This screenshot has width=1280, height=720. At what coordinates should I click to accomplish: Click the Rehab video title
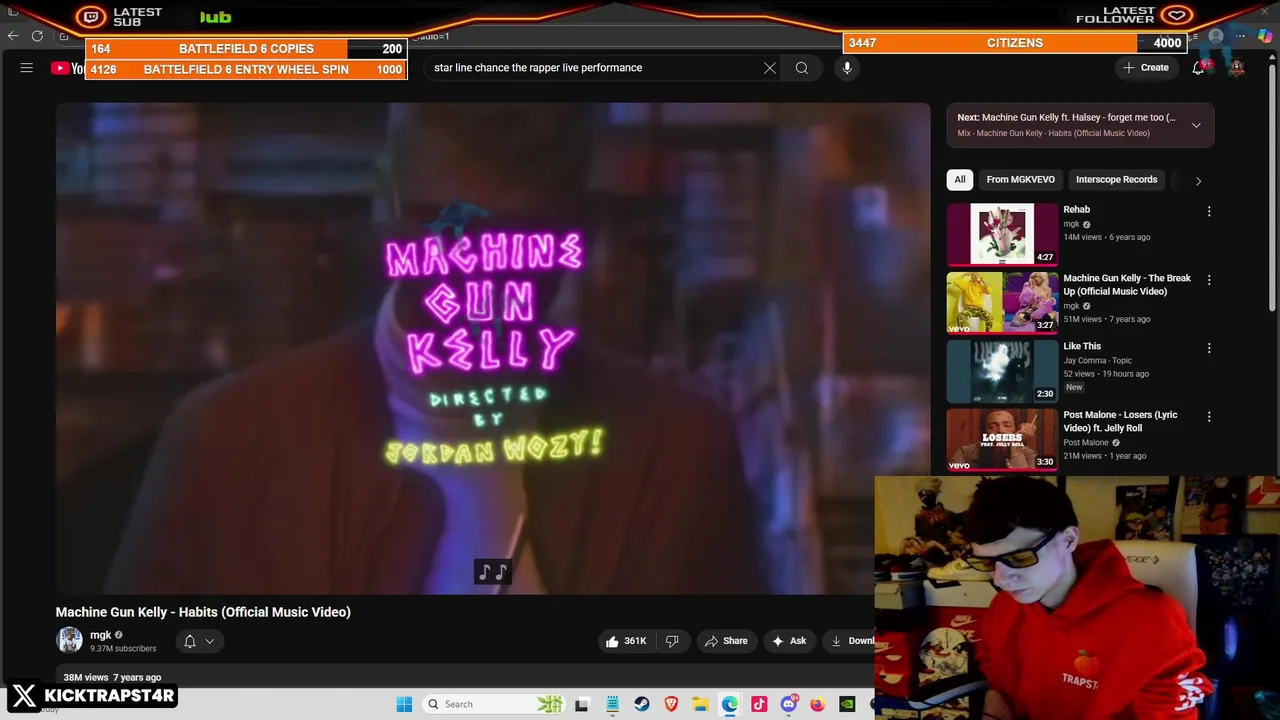pos(1076,210)
